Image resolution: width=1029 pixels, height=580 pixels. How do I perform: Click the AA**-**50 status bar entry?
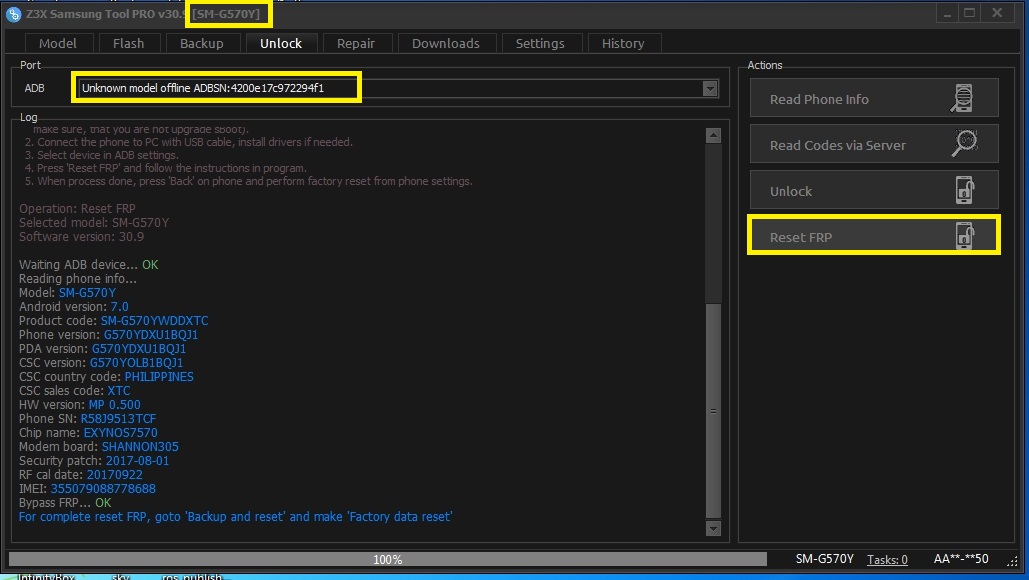(961, 559)
